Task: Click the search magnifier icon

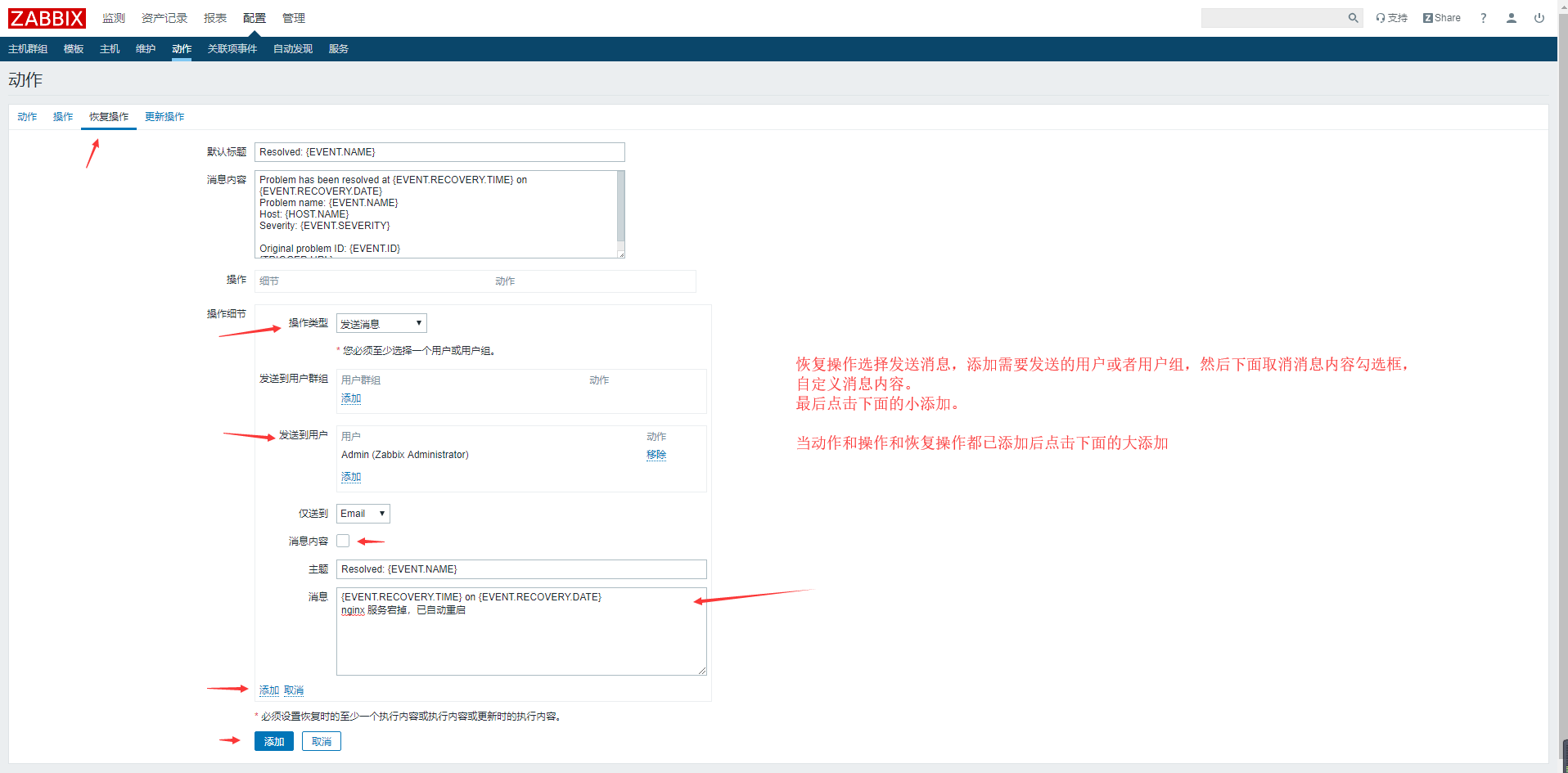Action: (1353, 18)
